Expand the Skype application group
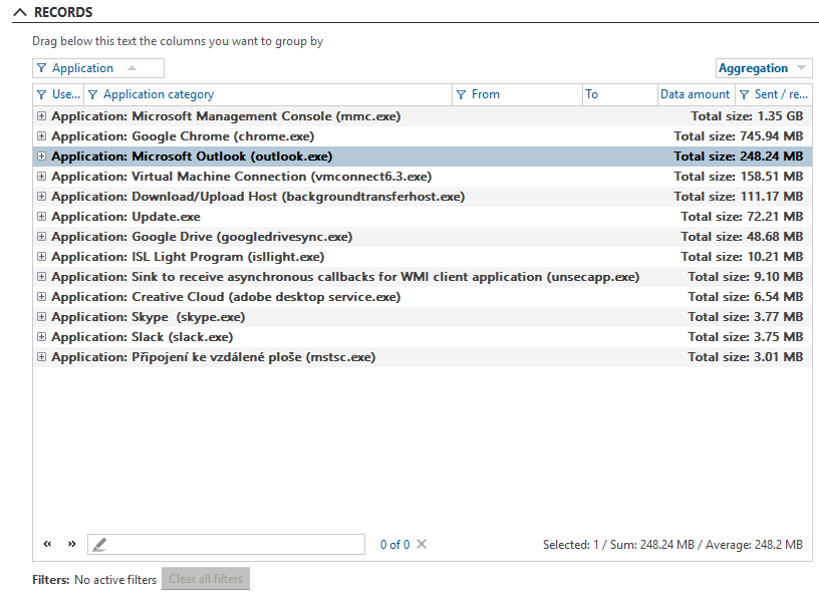The image size is (819, 598). pyautogui.click(x=42, y=317)
